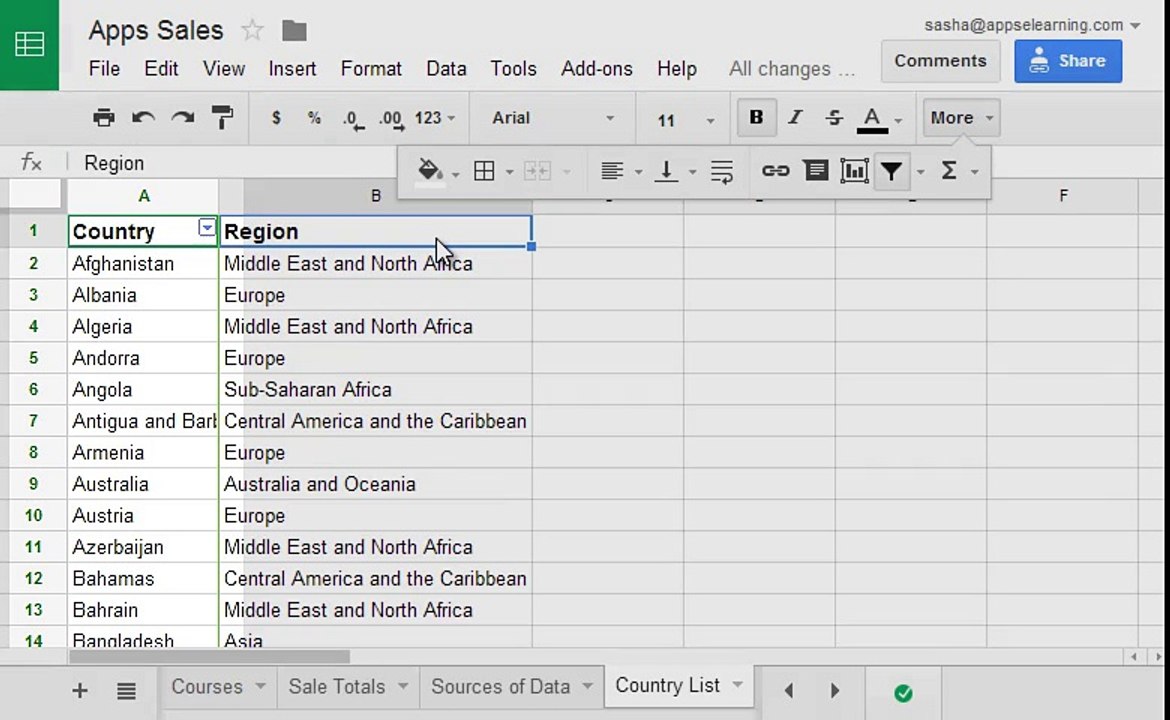The image size is (1170, 720).
Task: Insert a link
Action: coord(775,172)
